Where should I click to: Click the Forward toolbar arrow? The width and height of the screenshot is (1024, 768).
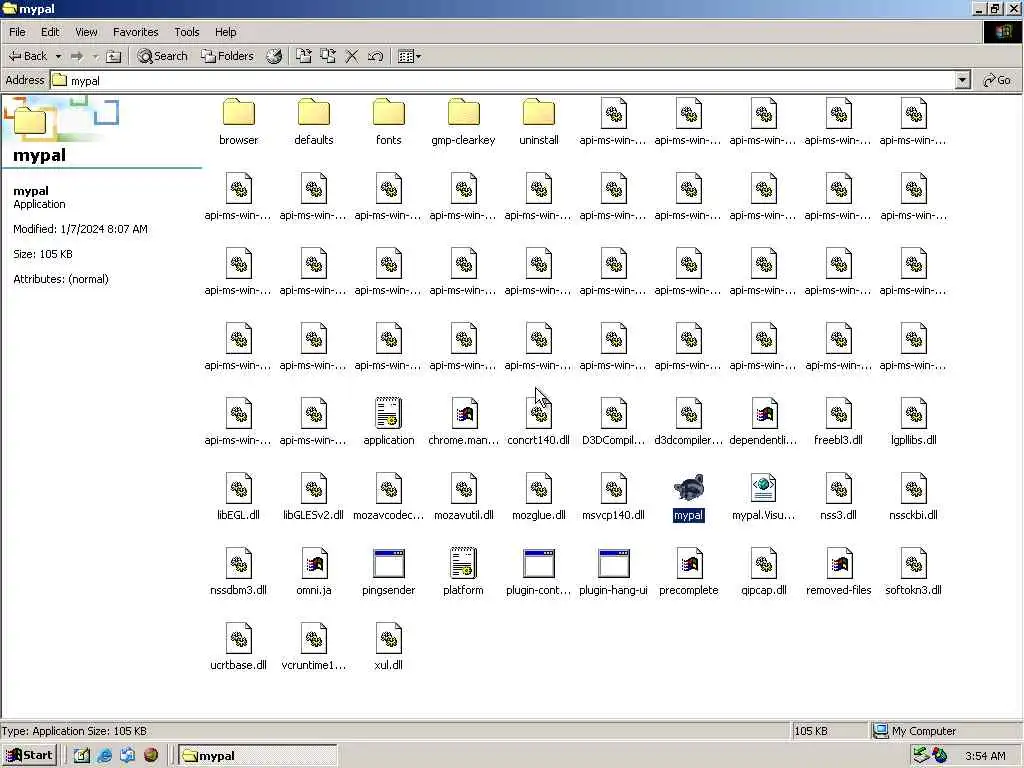(77, 56)
